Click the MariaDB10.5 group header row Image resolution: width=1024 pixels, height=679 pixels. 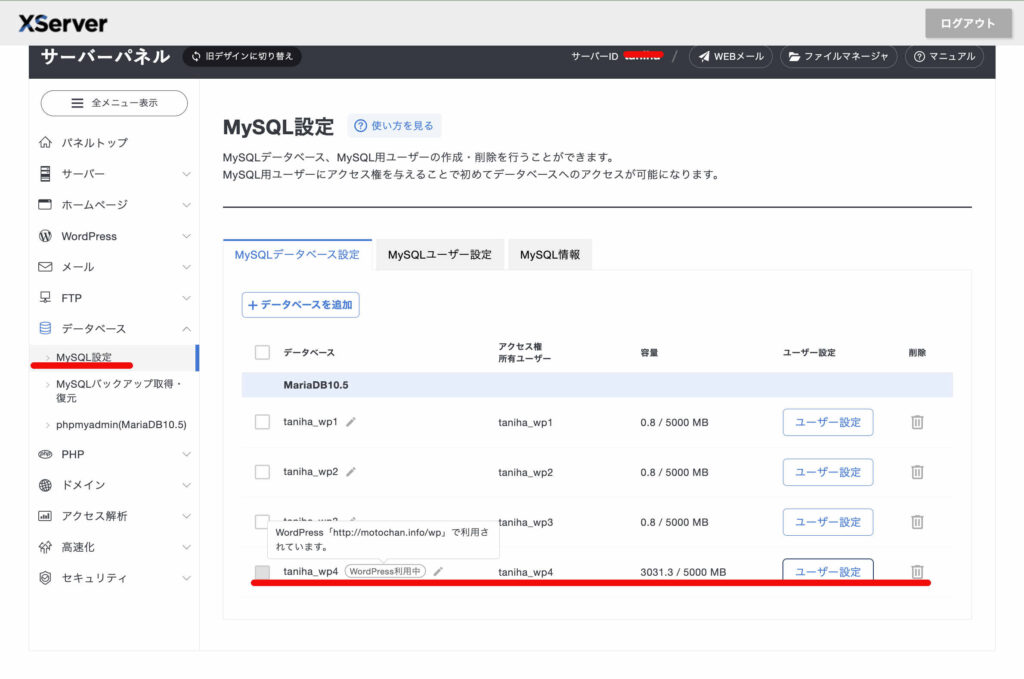point(597,385)
